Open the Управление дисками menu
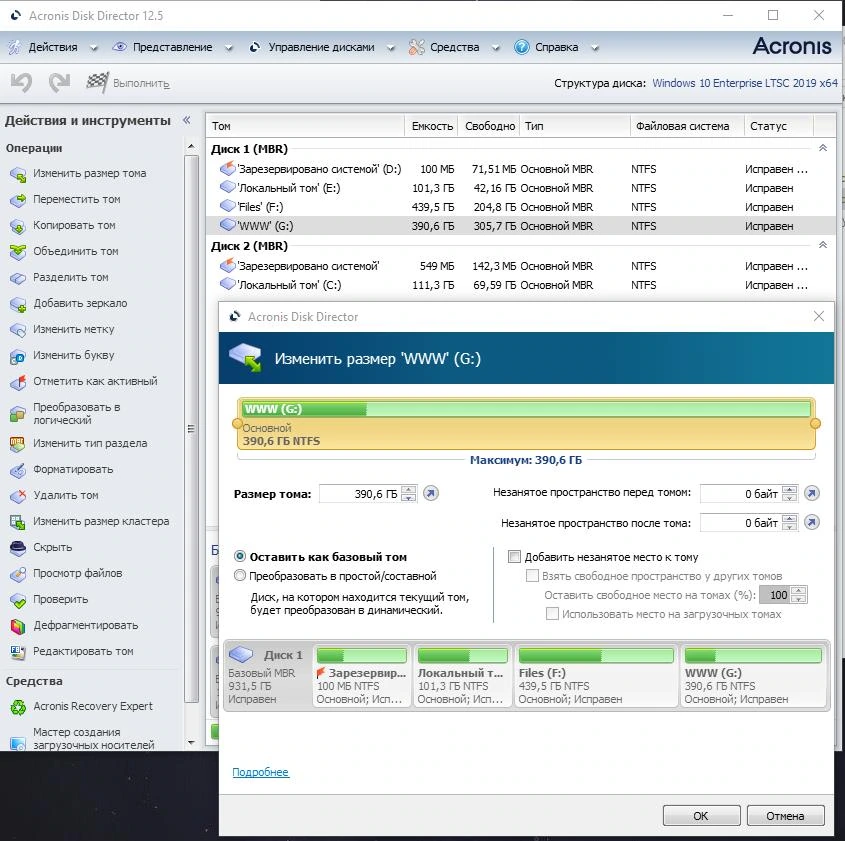 322,47
